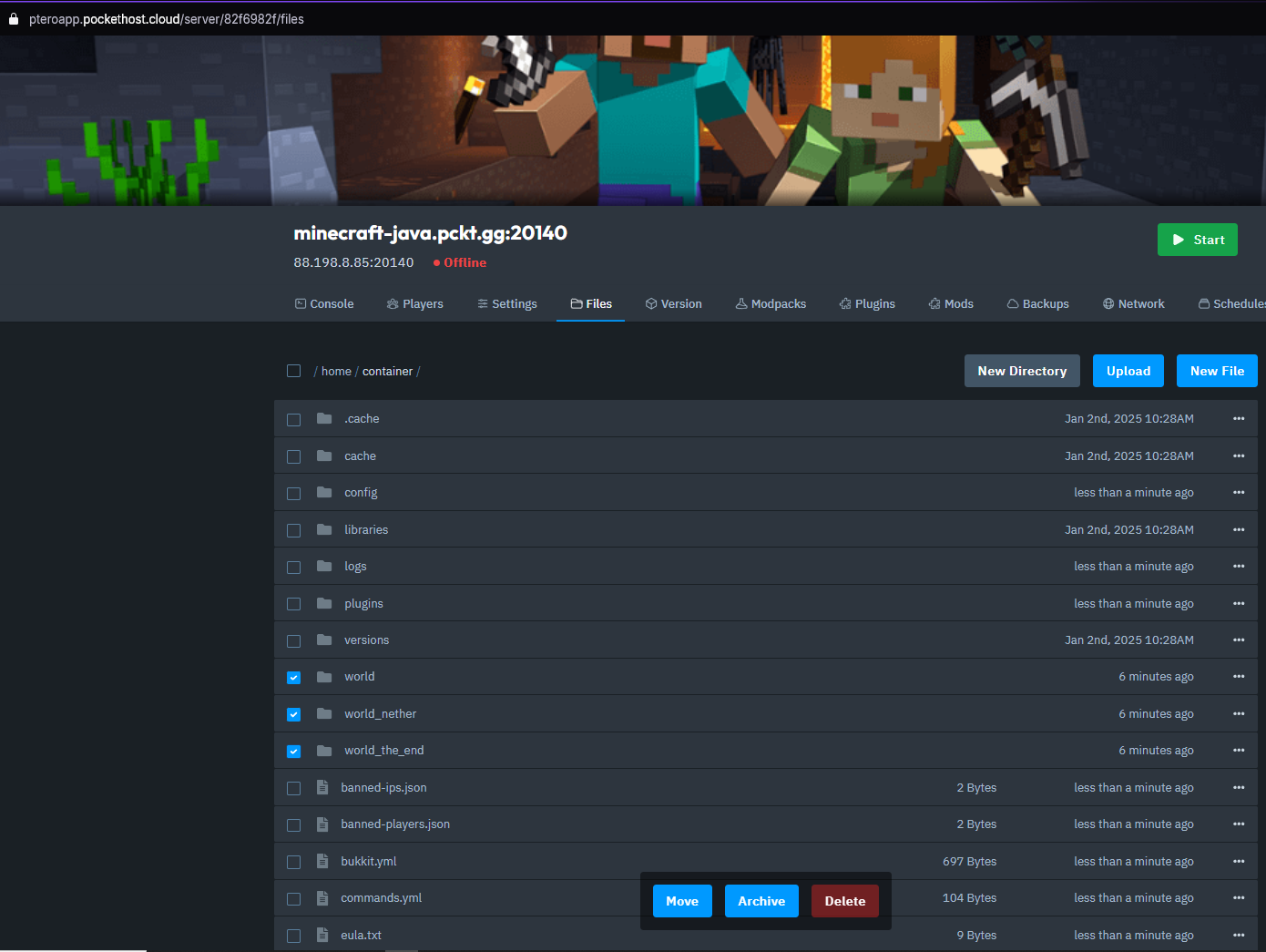Check the plugins folder checkbox
The height and width of the screenshot is (952, 1266).
point(293,604)
